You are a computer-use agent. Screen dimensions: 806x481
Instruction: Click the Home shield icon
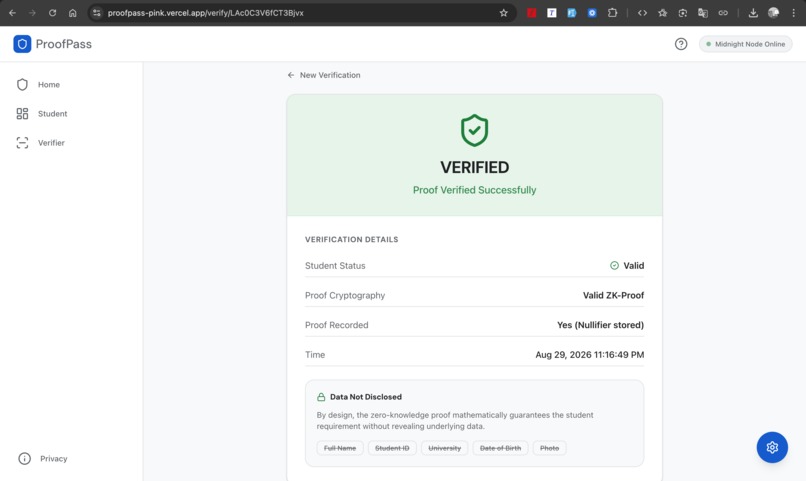tap(22, 84)
